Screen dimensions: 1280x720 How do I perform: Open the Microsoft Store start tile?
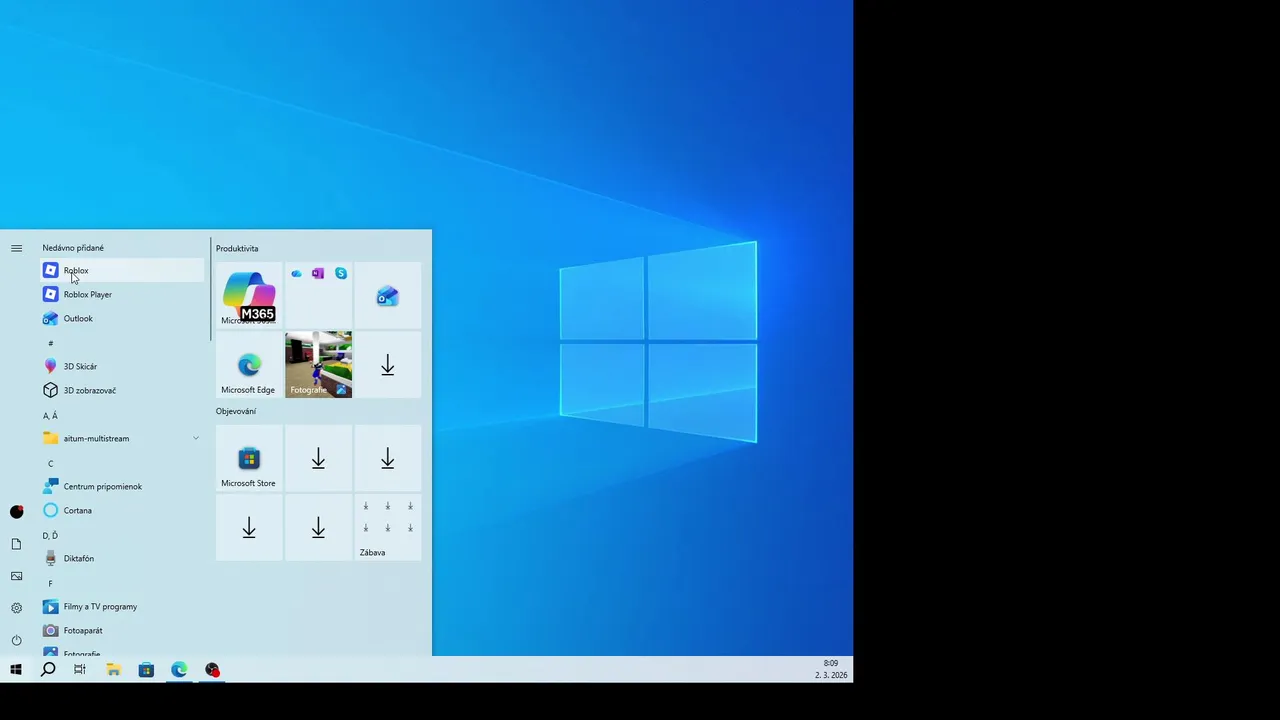pyautogui.click(x=249, y=457)
